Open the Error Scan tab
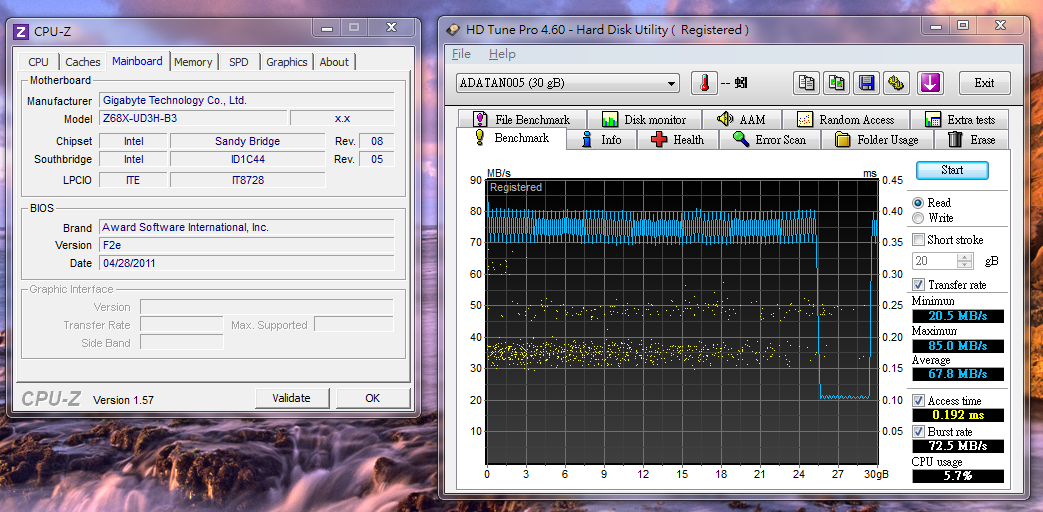The height and width of the screenshot is (512, 1043). click(x=769, y=140)
